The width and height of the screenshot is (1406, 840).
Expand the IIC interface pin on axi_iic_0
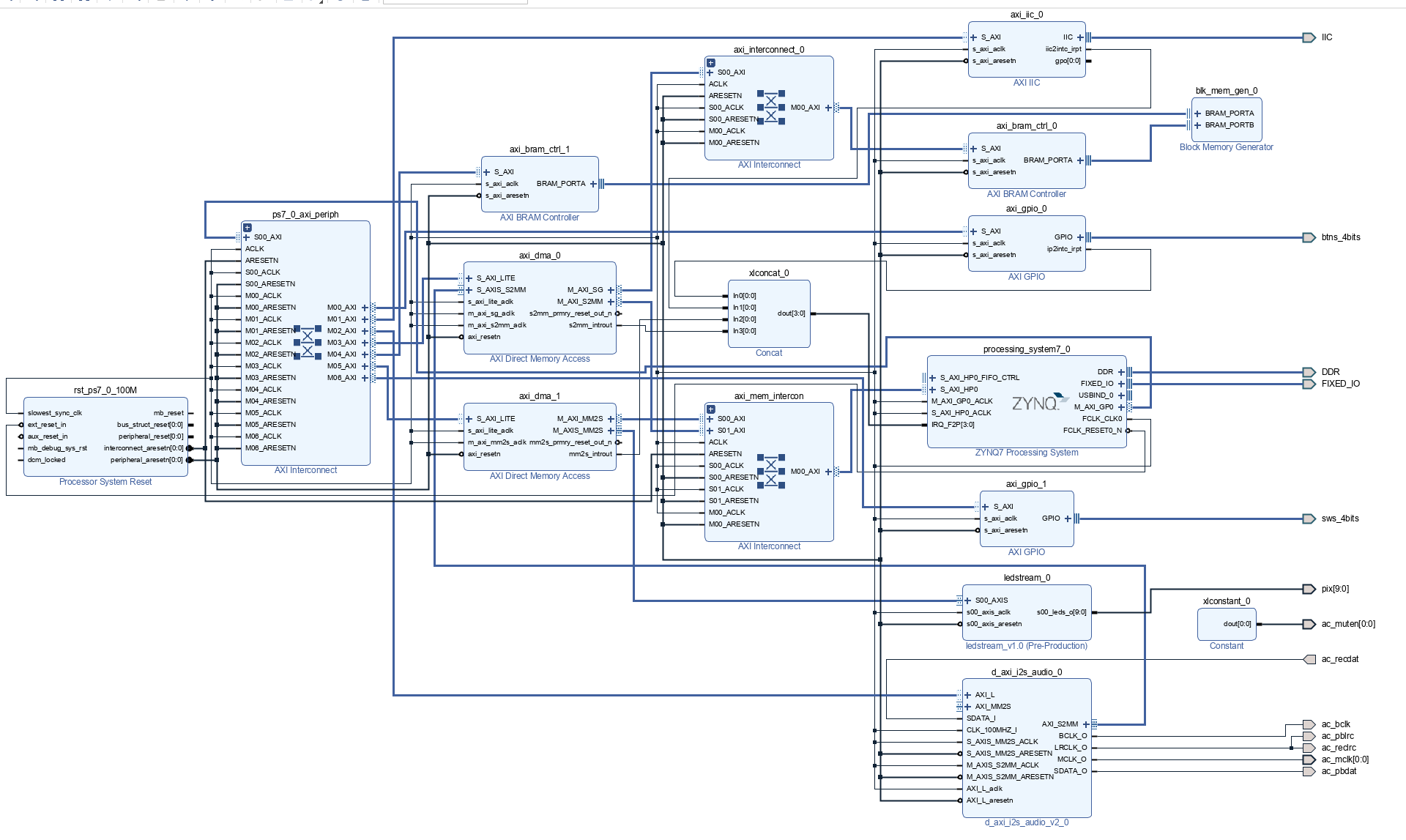pyautogui.click(x=1080, y=37)
